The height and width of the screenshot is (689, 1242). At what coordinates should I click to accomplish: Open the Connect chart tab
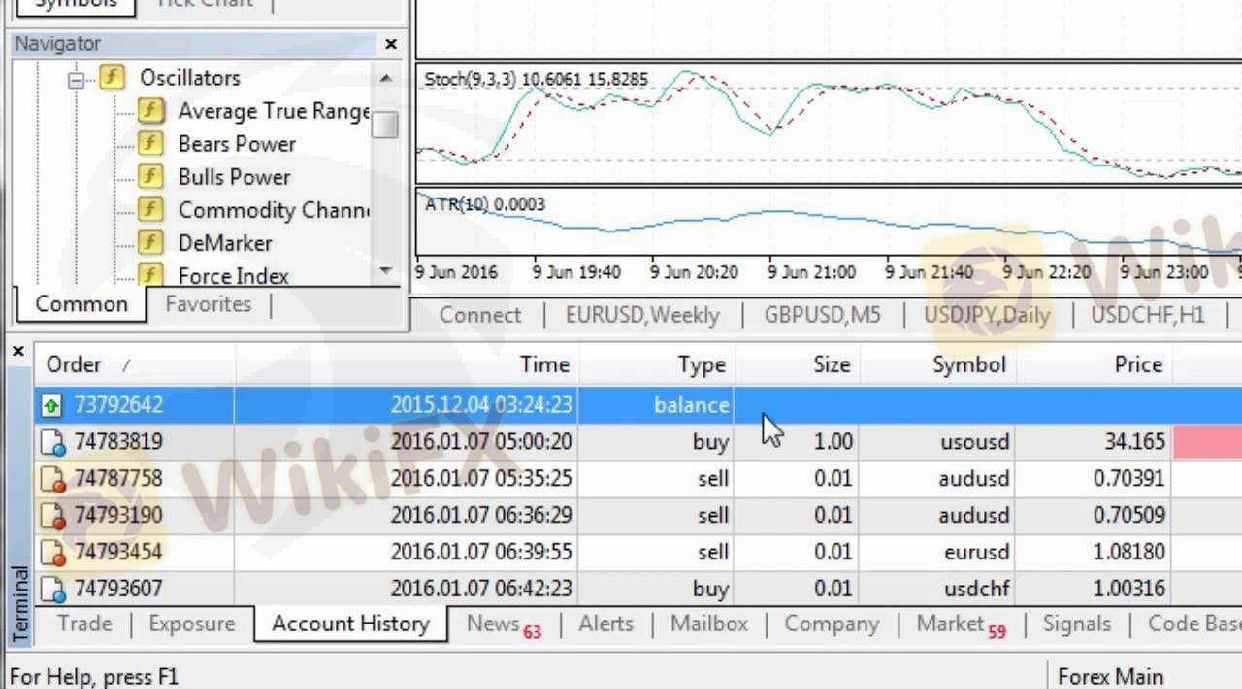[480, 315]
